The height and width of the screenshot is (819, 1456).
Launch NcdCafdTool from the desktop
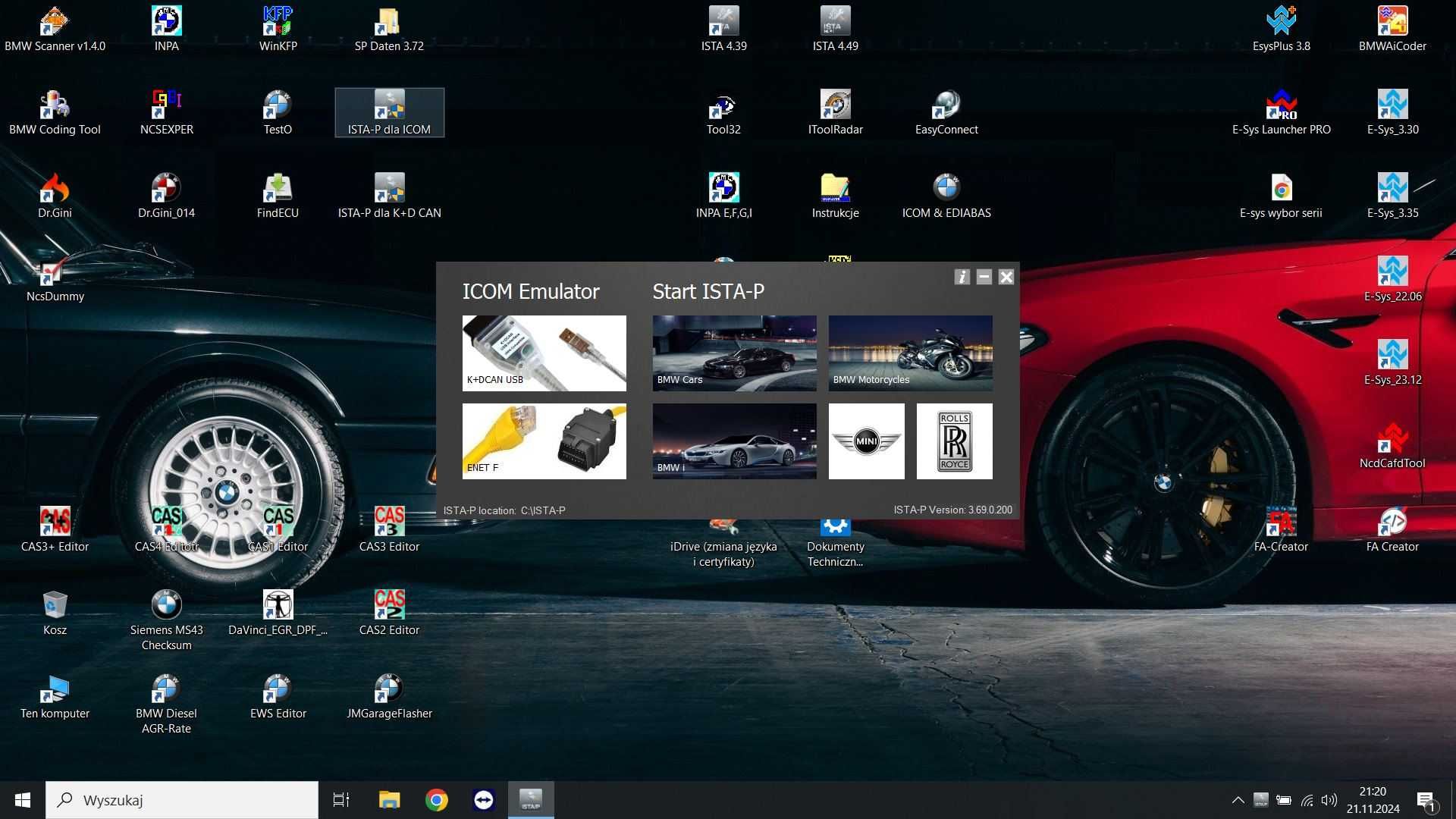click(1392, 447)
